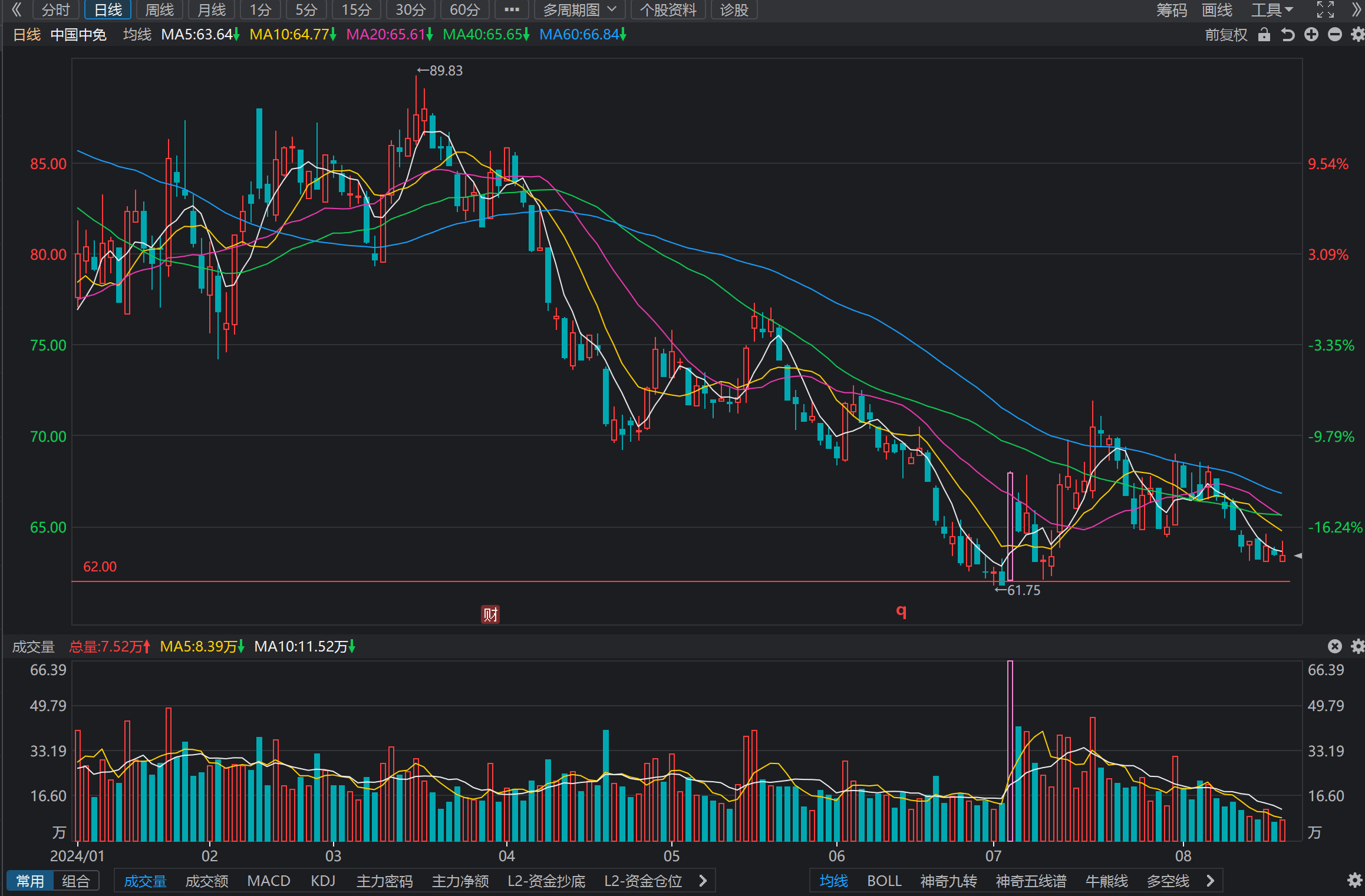
Task: Toggle fullscreen chart view icon
Action: click(x=1326, y=9)
